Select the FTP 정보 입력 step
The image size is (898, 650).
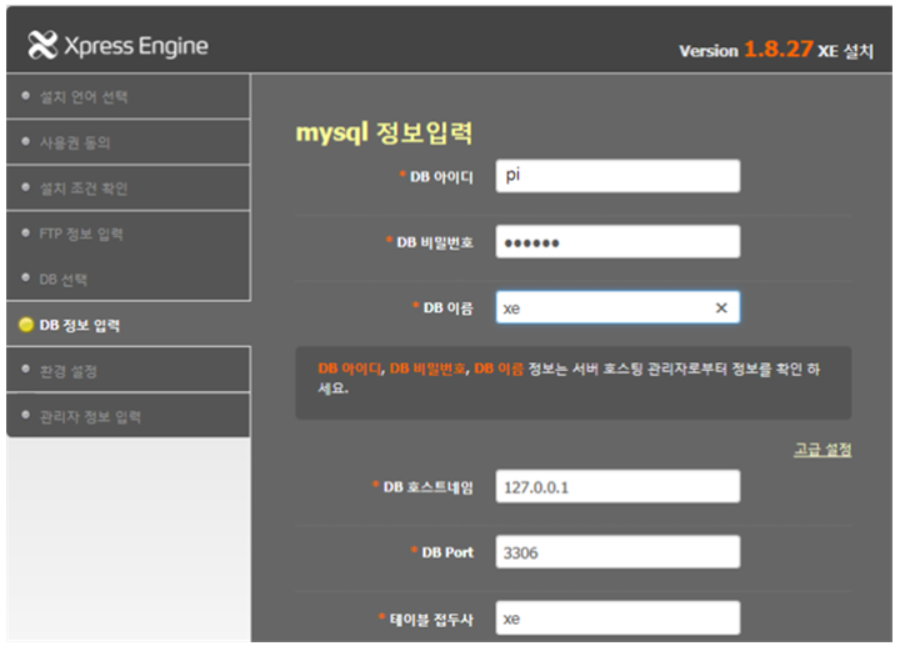[x=128, y=234]
